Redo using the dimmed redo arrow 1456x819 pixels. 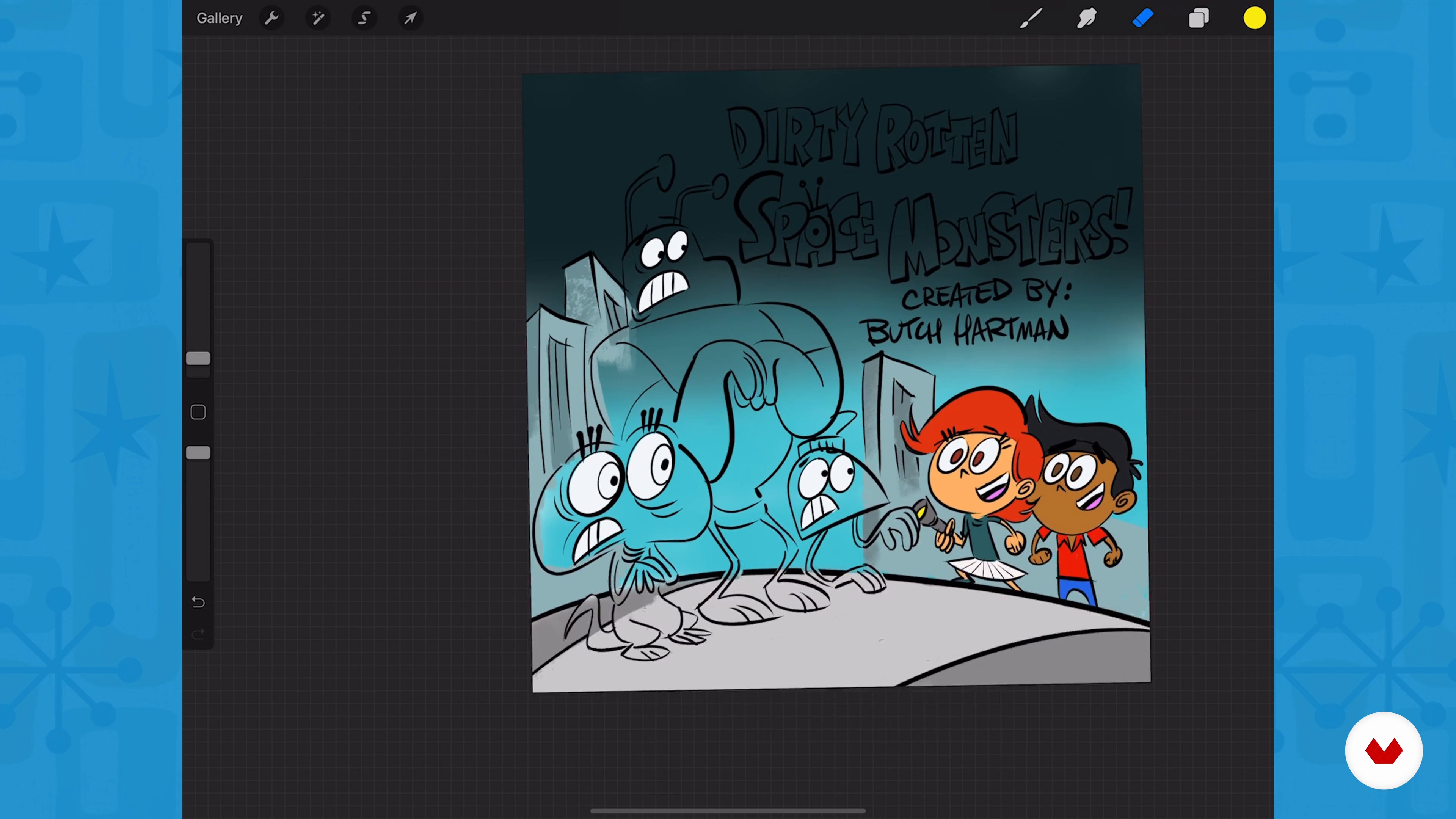coord(198,634)
